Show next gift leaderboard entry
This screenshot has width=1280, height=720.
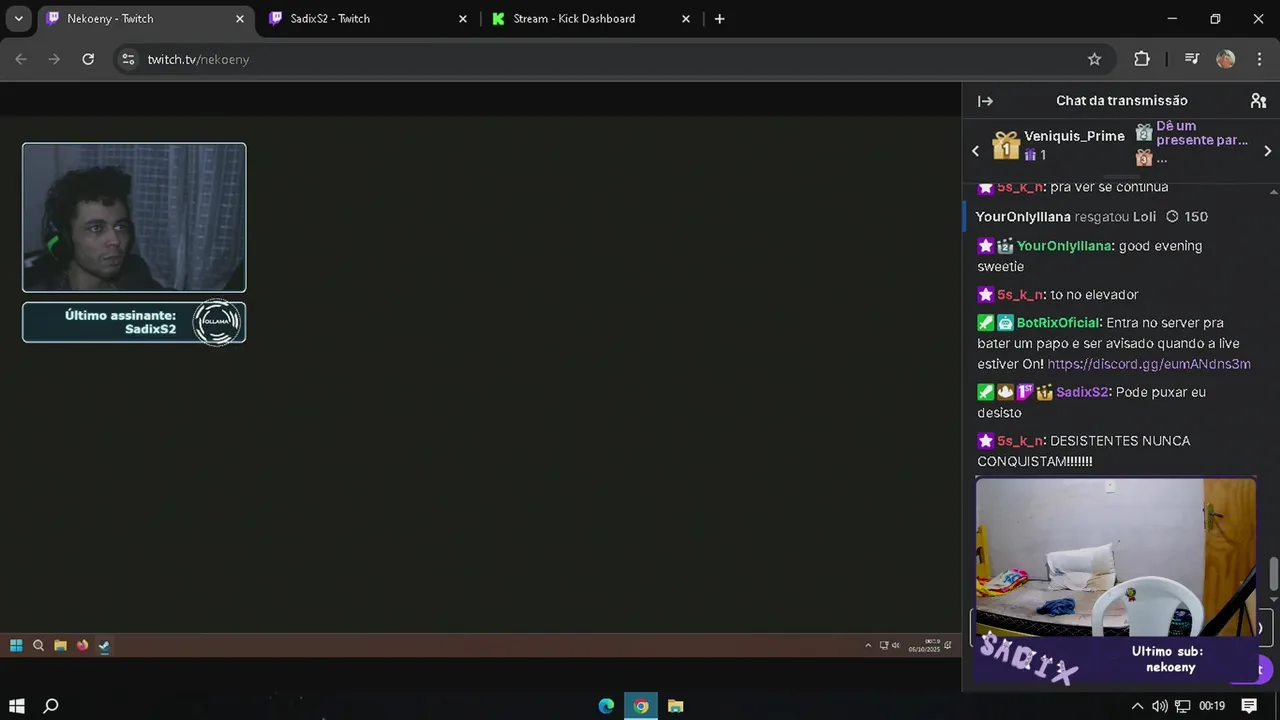pos(1267,151)
